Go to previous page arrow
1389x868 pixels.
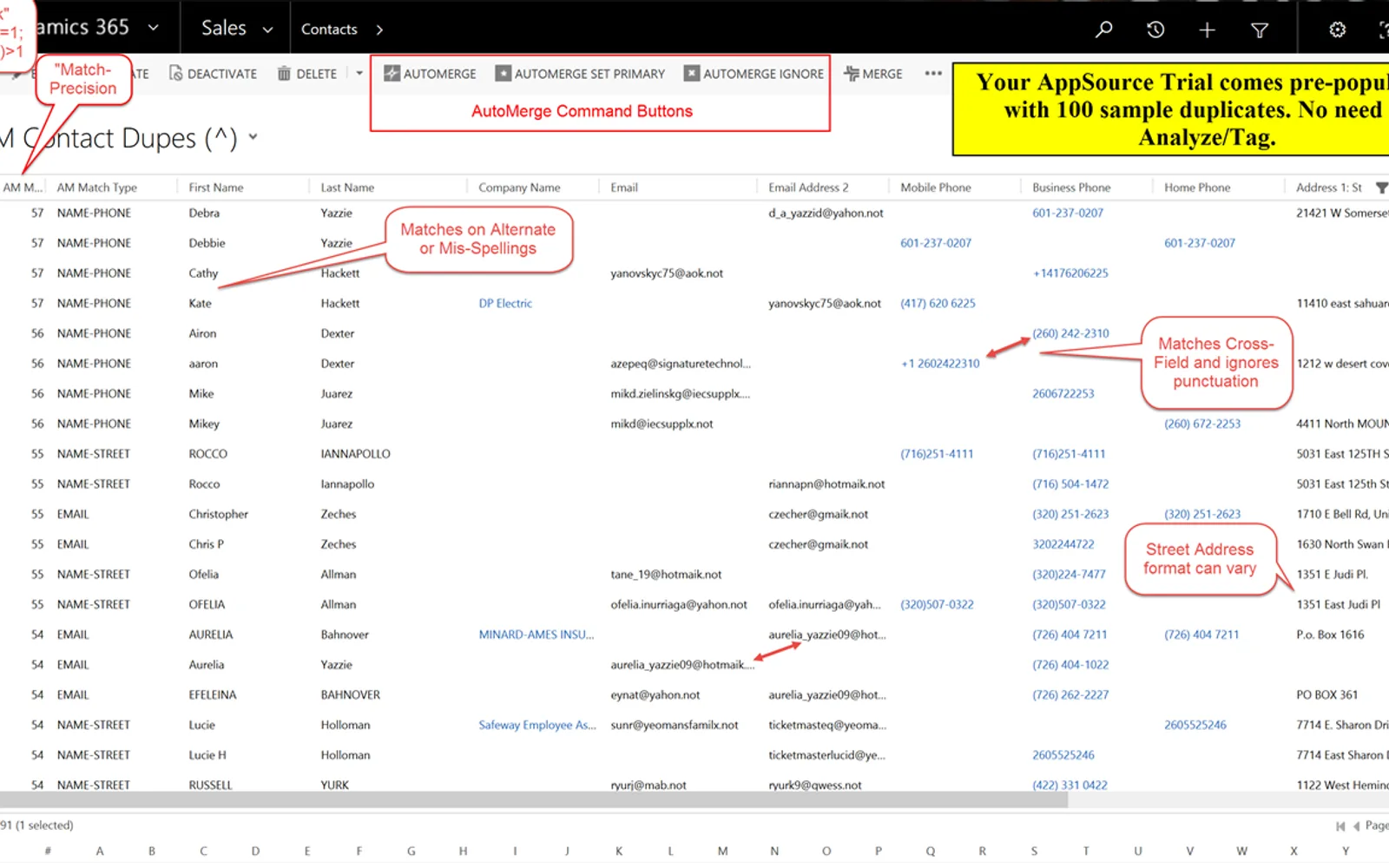[x=1356, y=826]
